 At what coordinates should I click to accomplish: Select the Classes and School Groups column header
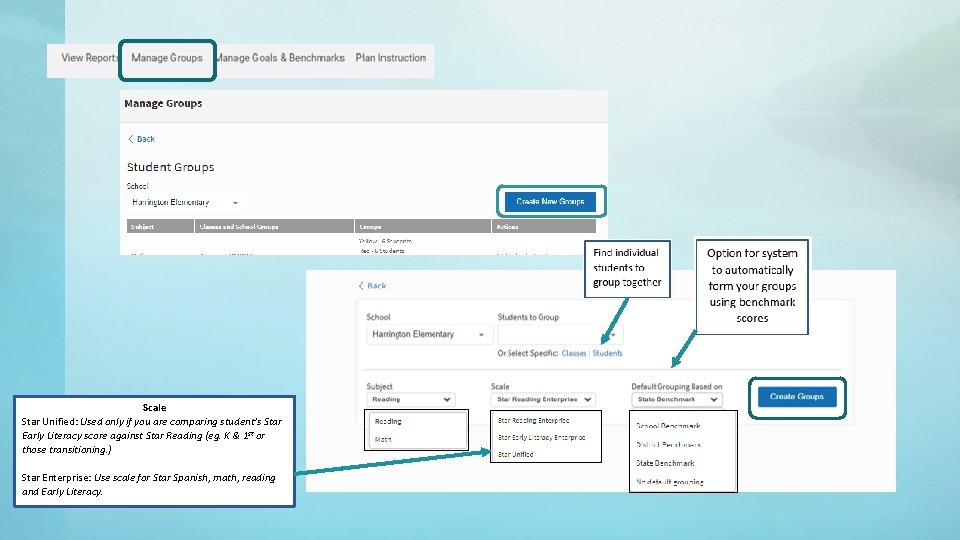[274, 227]
